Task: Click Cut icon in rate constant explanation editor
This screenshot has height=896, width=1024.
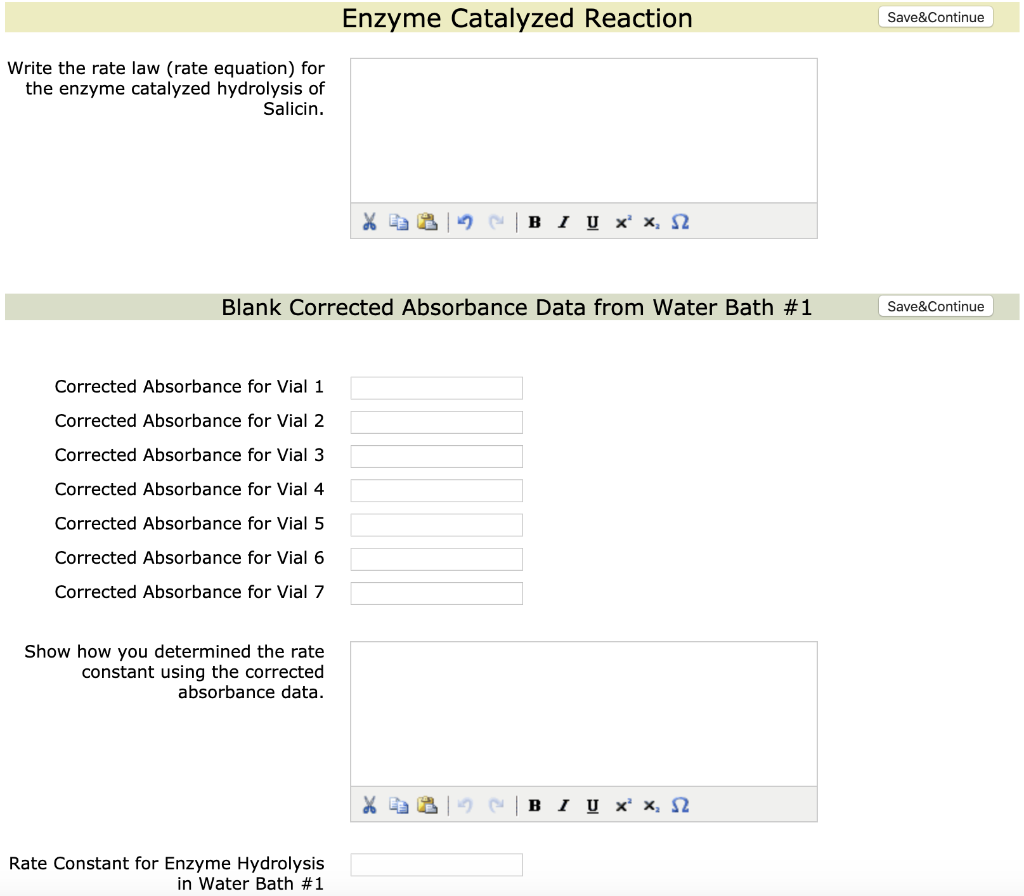Action: coord(370,805)
